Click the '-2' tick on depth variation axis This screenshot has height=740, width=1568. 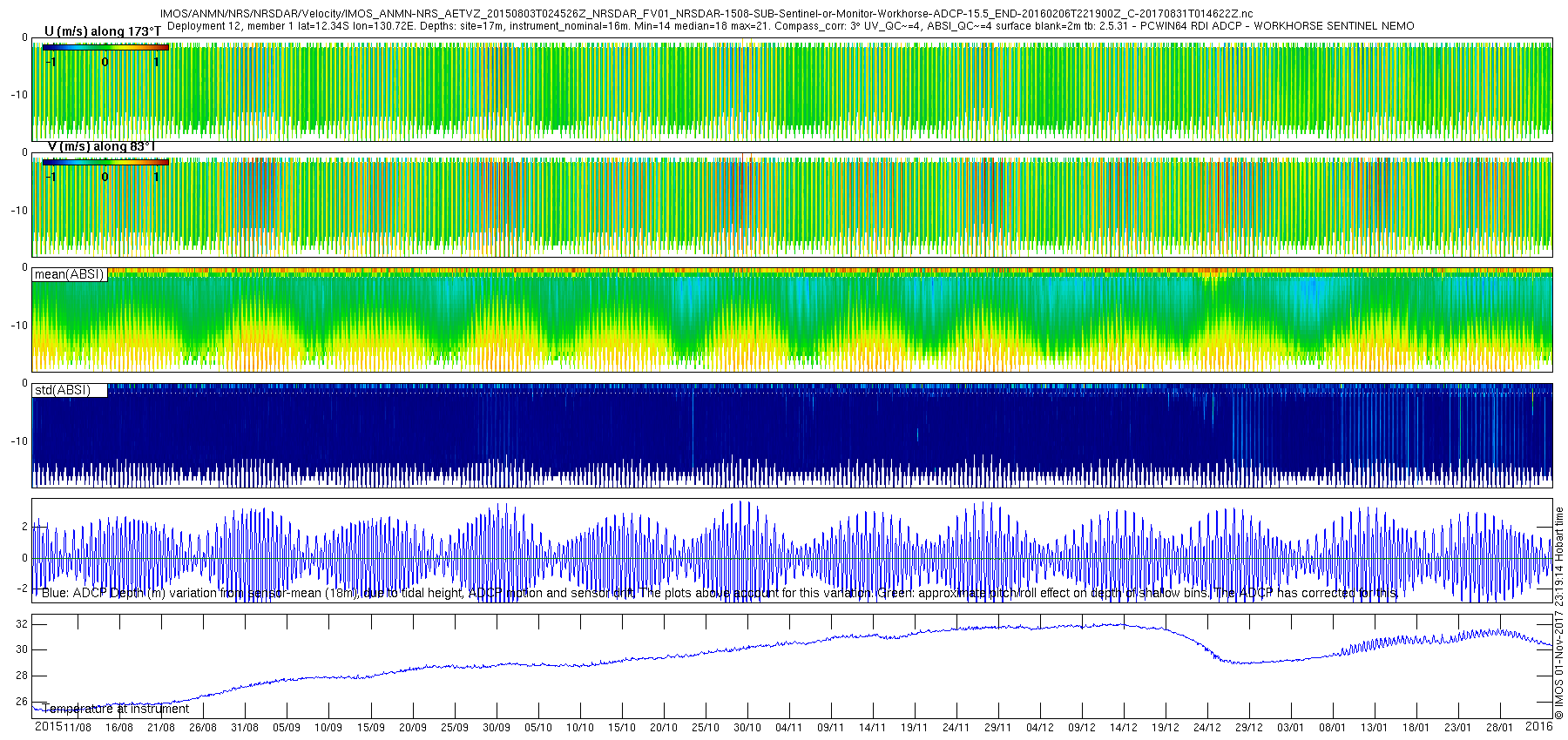tap(23, 589)
